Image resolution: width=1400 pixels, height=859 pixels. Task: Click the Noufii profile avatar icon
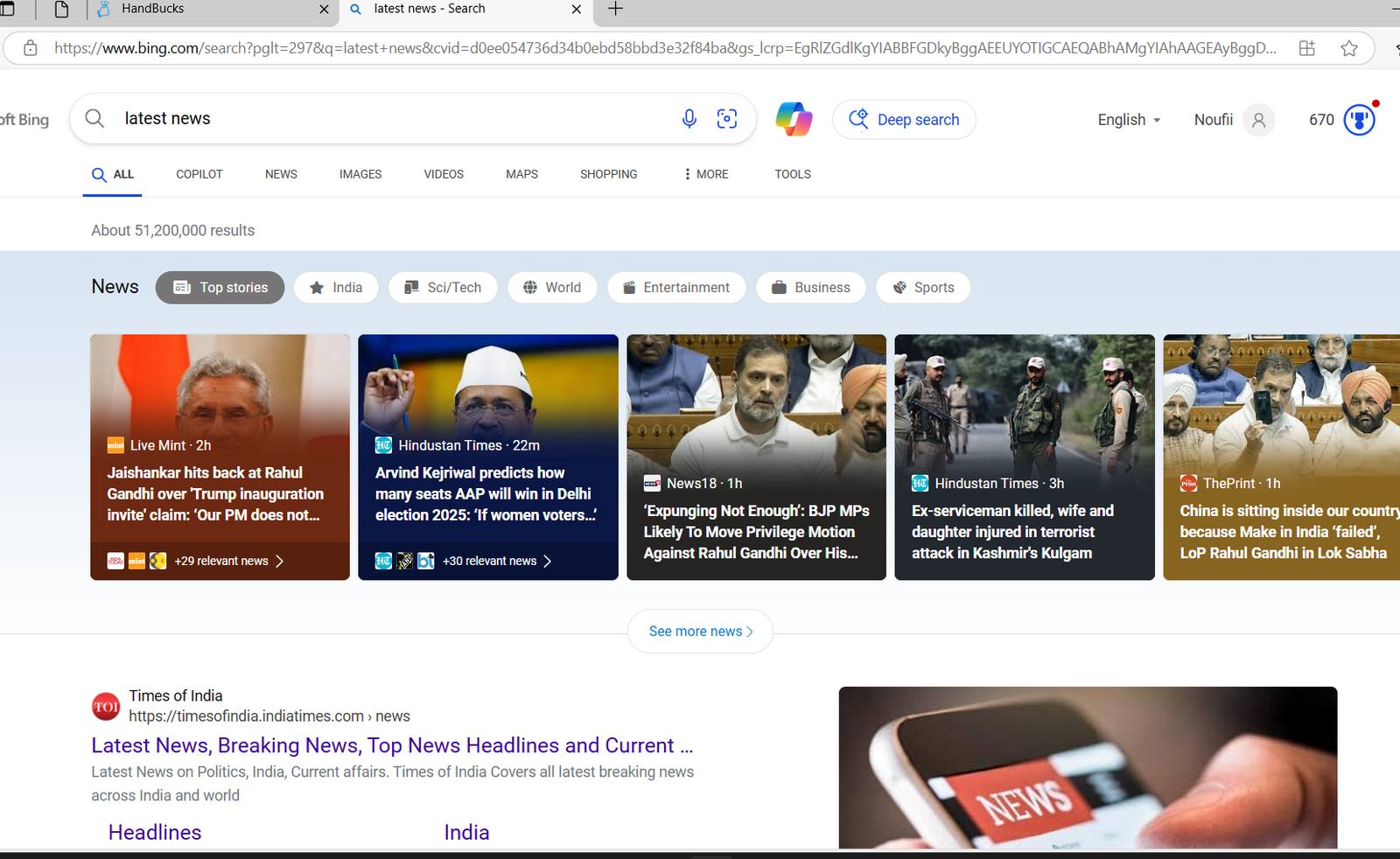[x=1258, y=120]
